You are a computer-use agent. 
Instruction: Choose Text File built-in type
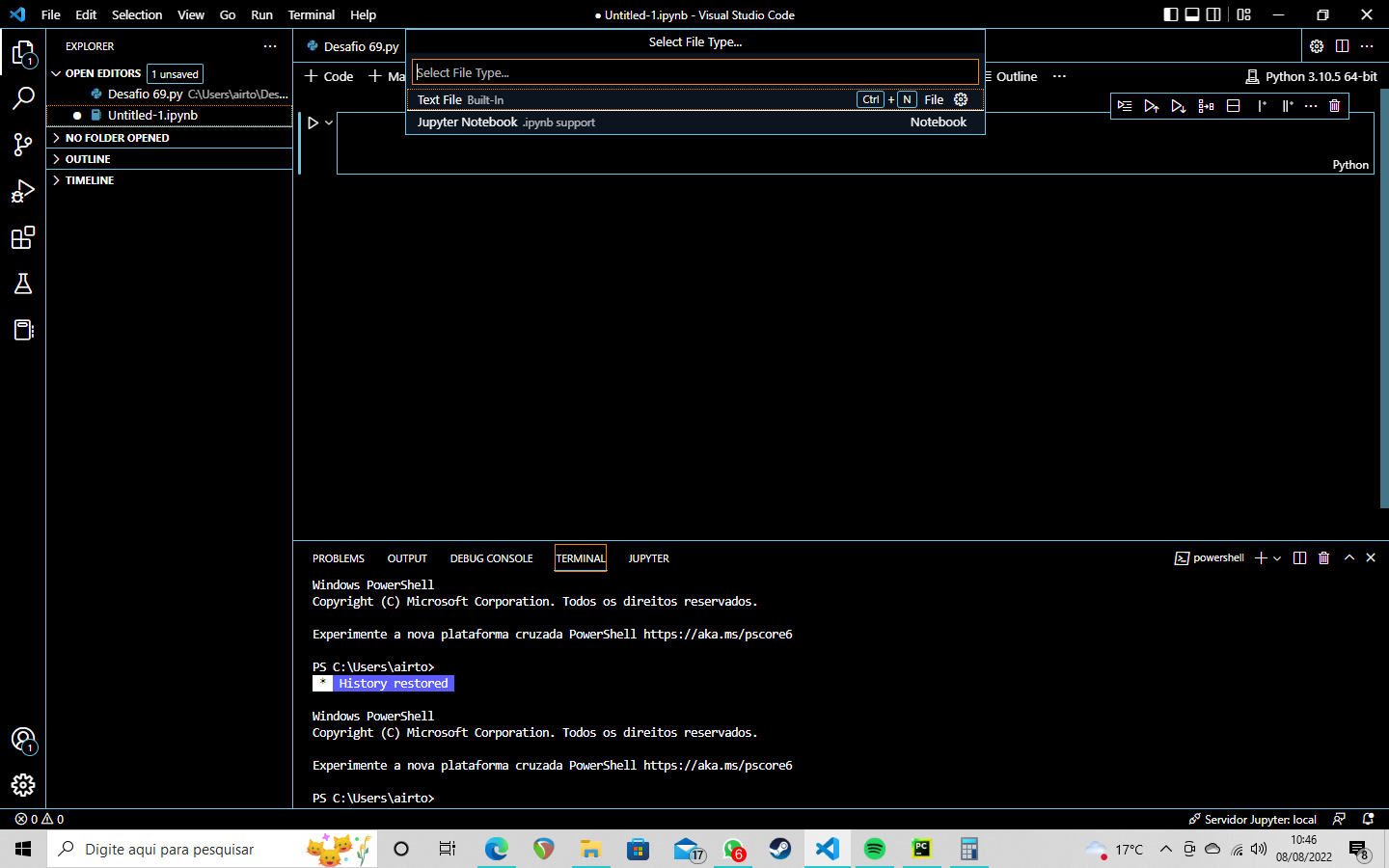point(694,99)
